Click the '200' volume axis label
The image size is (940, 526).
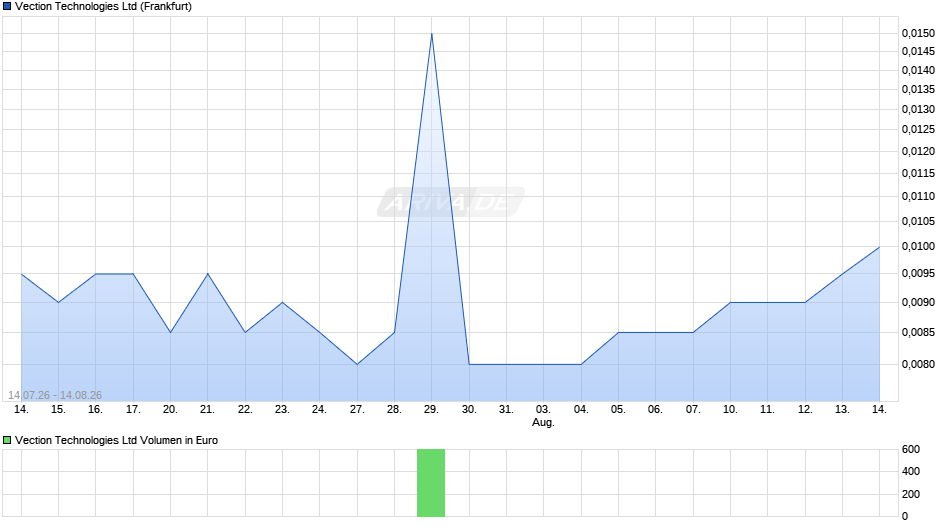tap(911, 494)
